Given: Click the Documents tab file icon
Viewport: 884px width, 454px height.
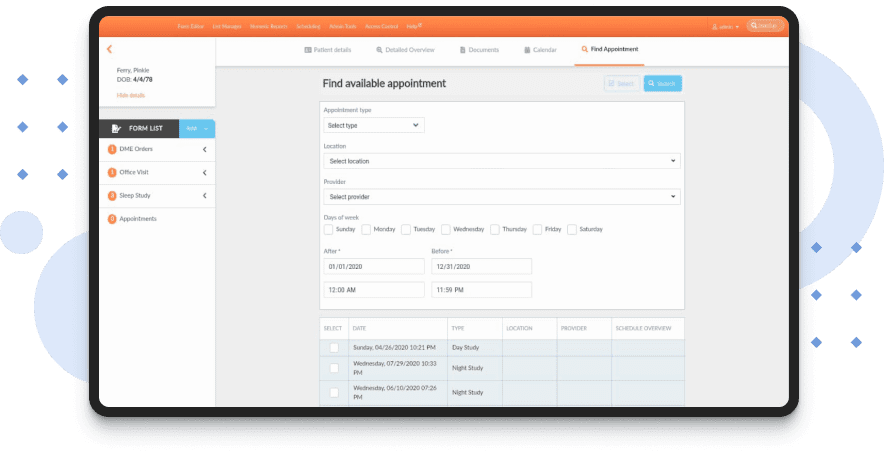Looking at the screenshot, I should click(462, 50).
